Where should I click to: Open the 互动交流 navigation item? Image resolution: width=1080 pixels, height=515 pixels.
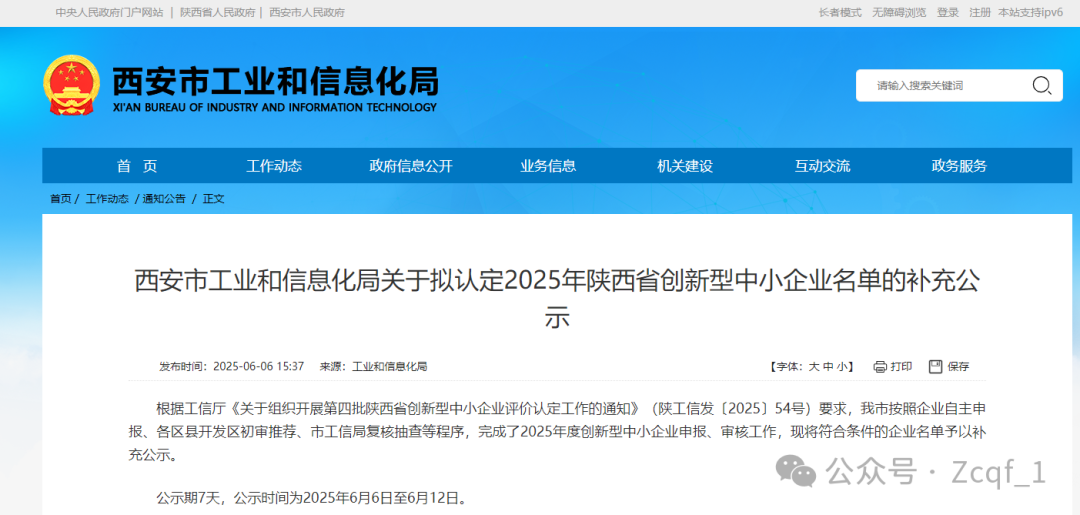[822, 166]
